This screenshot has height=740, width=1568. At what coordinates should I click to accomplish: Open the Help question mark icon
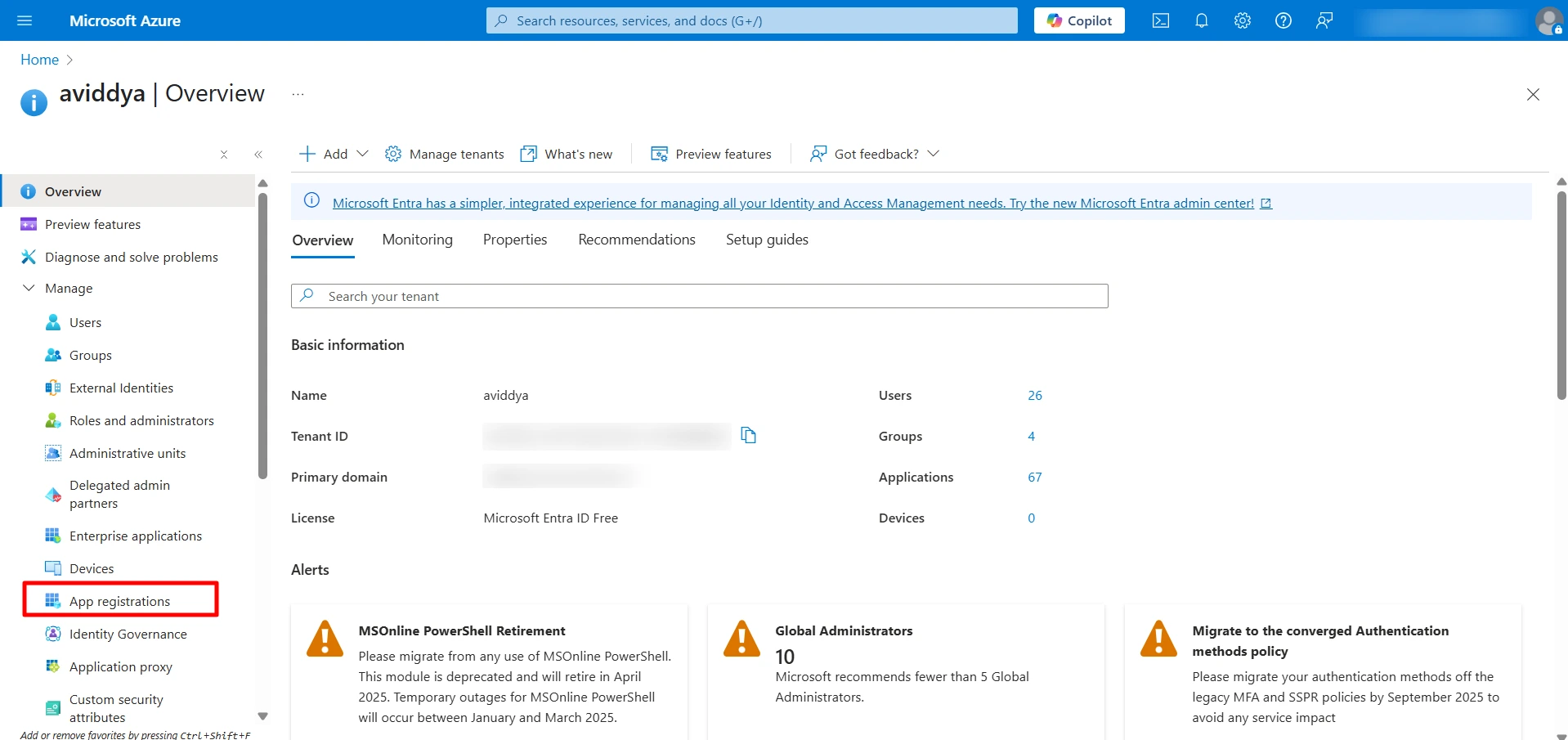coord(1284,20)
